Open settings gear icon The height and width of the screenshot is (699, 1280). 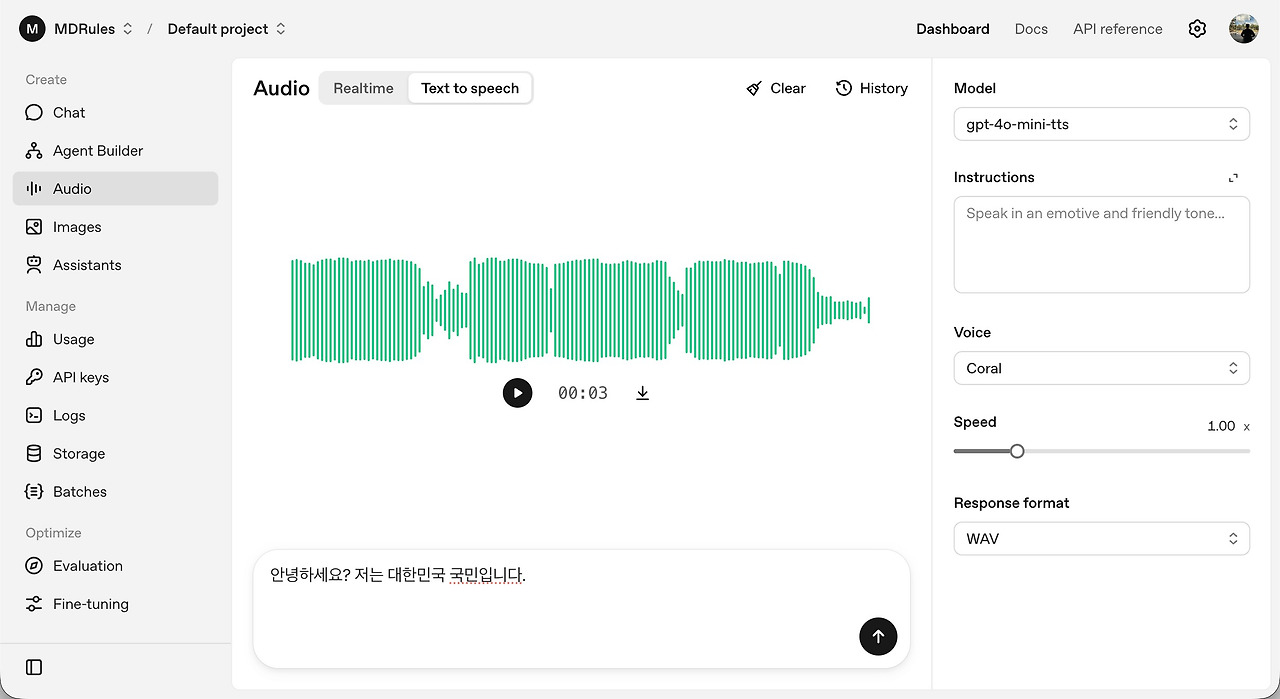point(1197,29)
